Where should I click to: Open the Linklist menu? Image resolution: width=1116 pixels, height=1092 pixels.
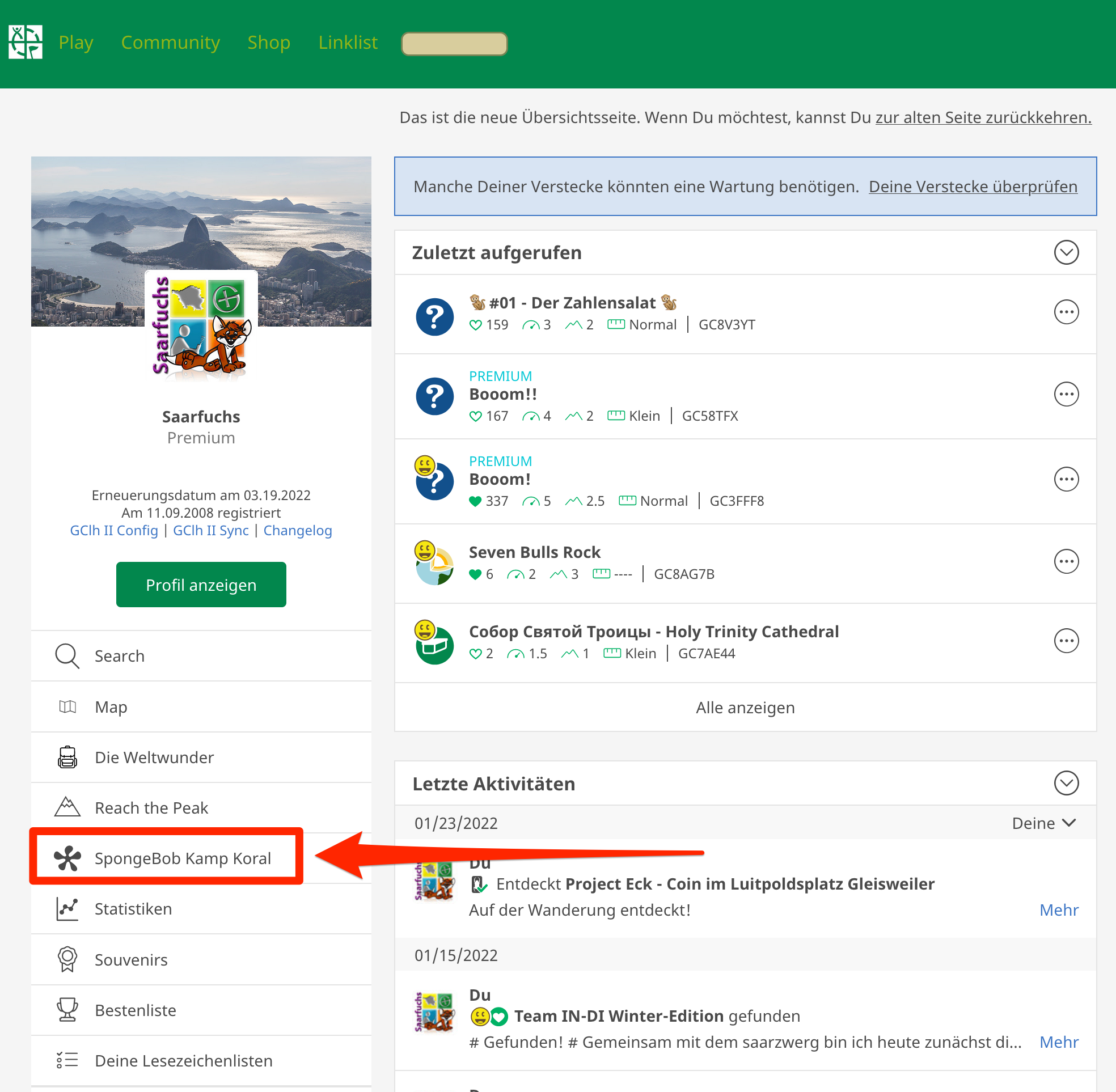click(348, 43)
